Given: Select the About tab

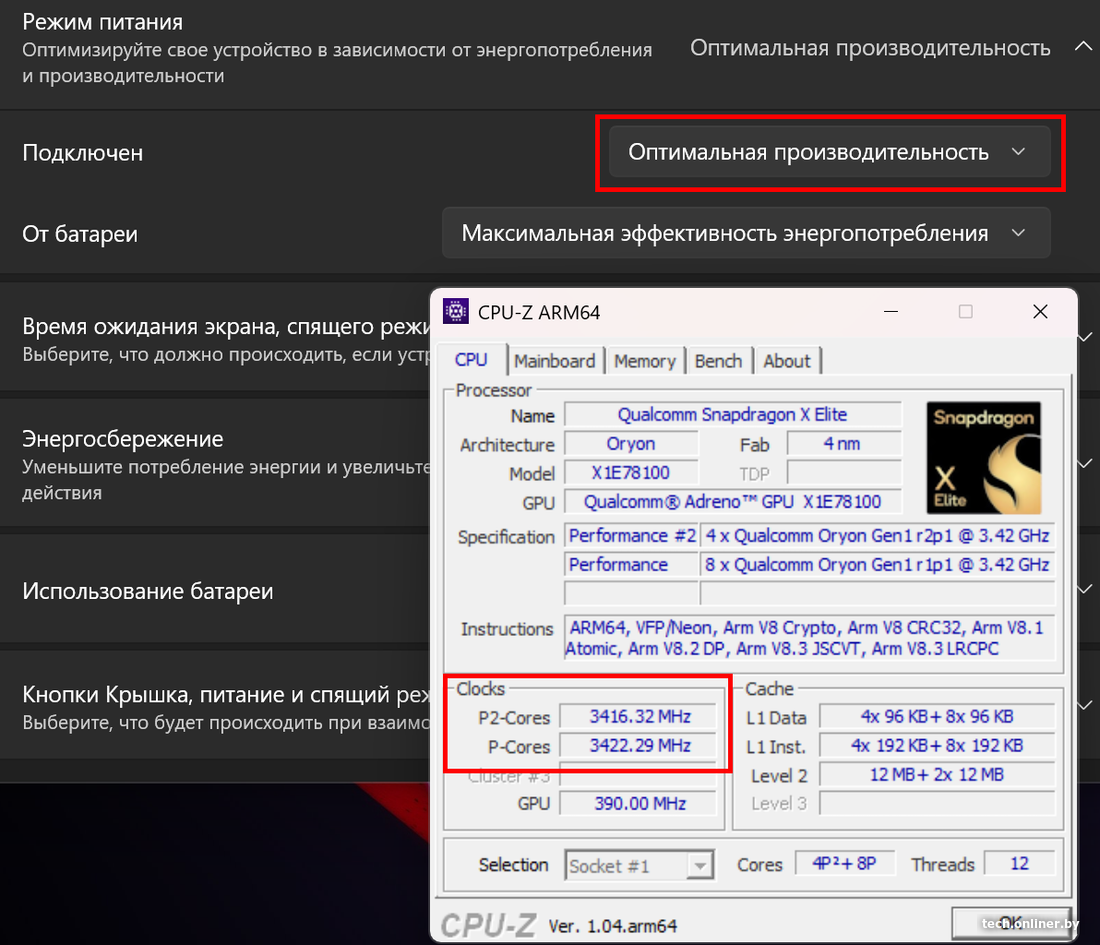Looking at the screenshot, I should coord(786,361).
